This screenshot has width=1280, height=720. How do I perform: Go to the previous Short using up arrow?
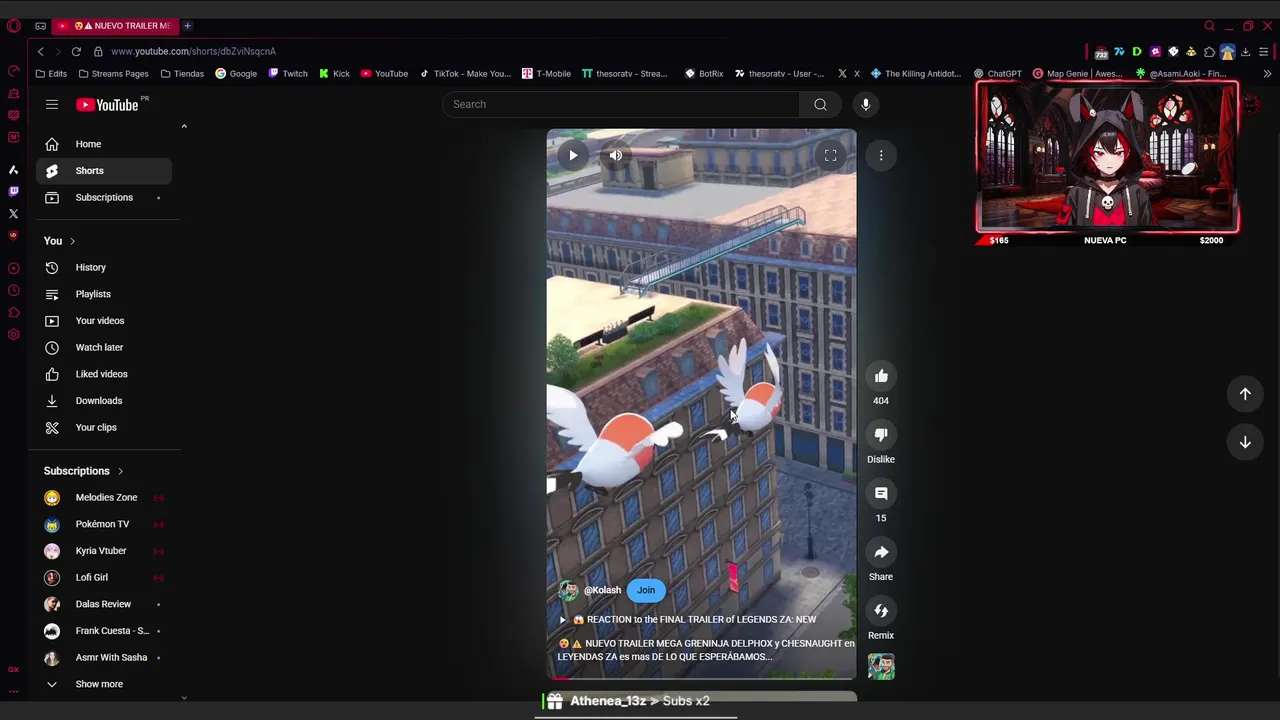pyautogui.click(x=1245, y=394)
